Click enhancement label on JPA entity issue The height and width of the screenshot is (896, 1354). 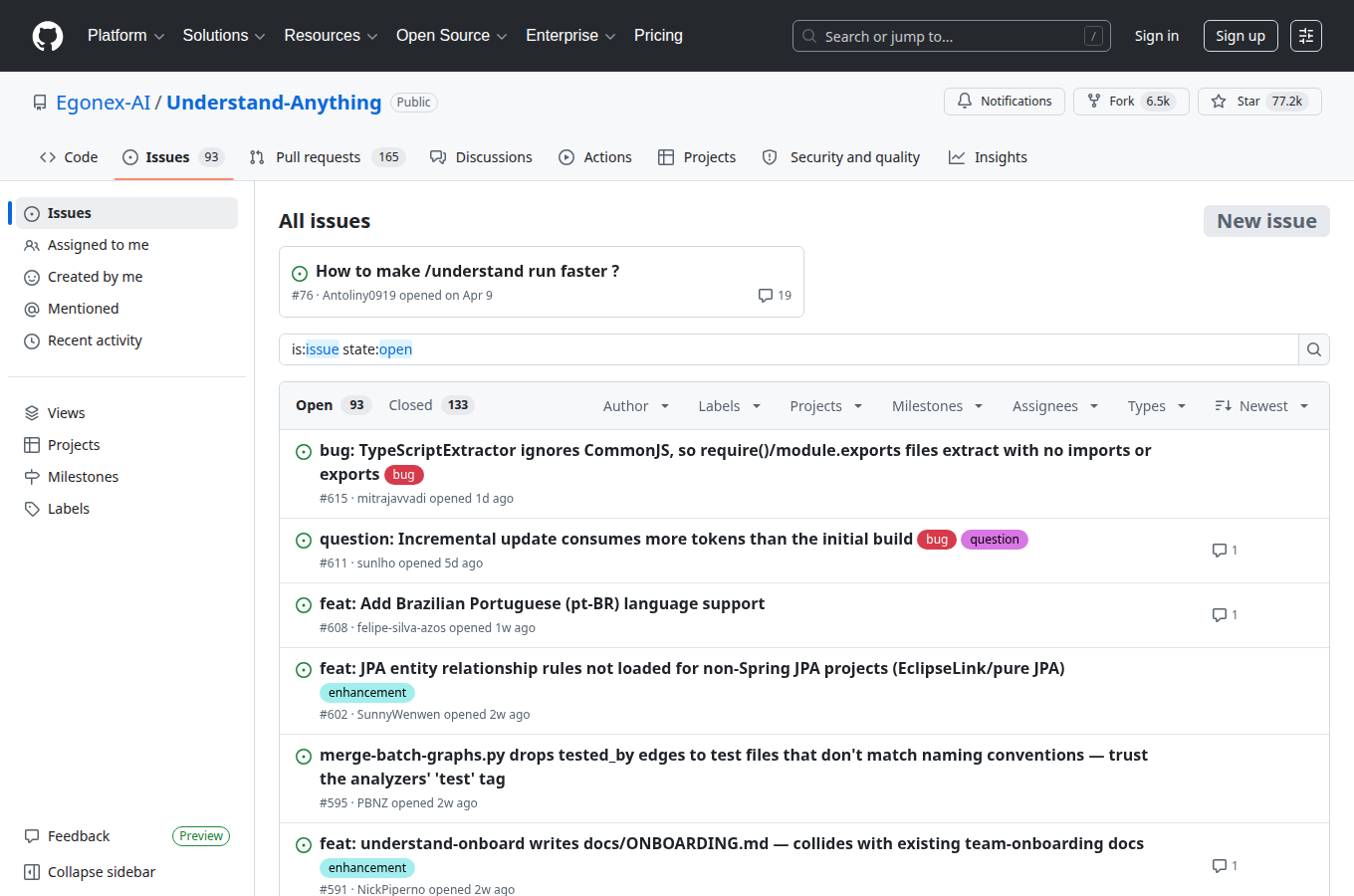click(367, 693)
